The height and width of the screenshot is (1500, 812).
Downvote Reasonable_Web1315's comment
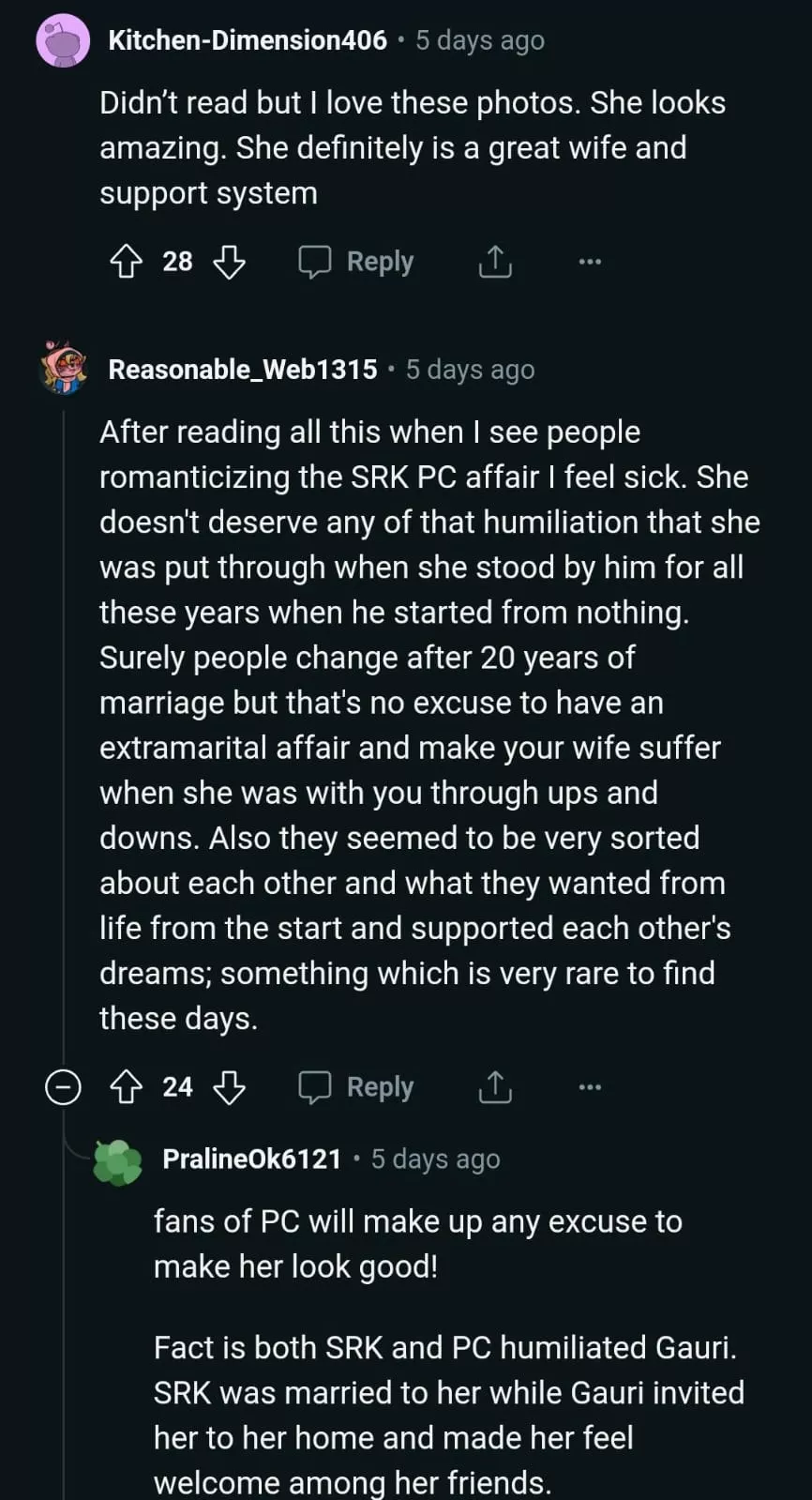229,1087
